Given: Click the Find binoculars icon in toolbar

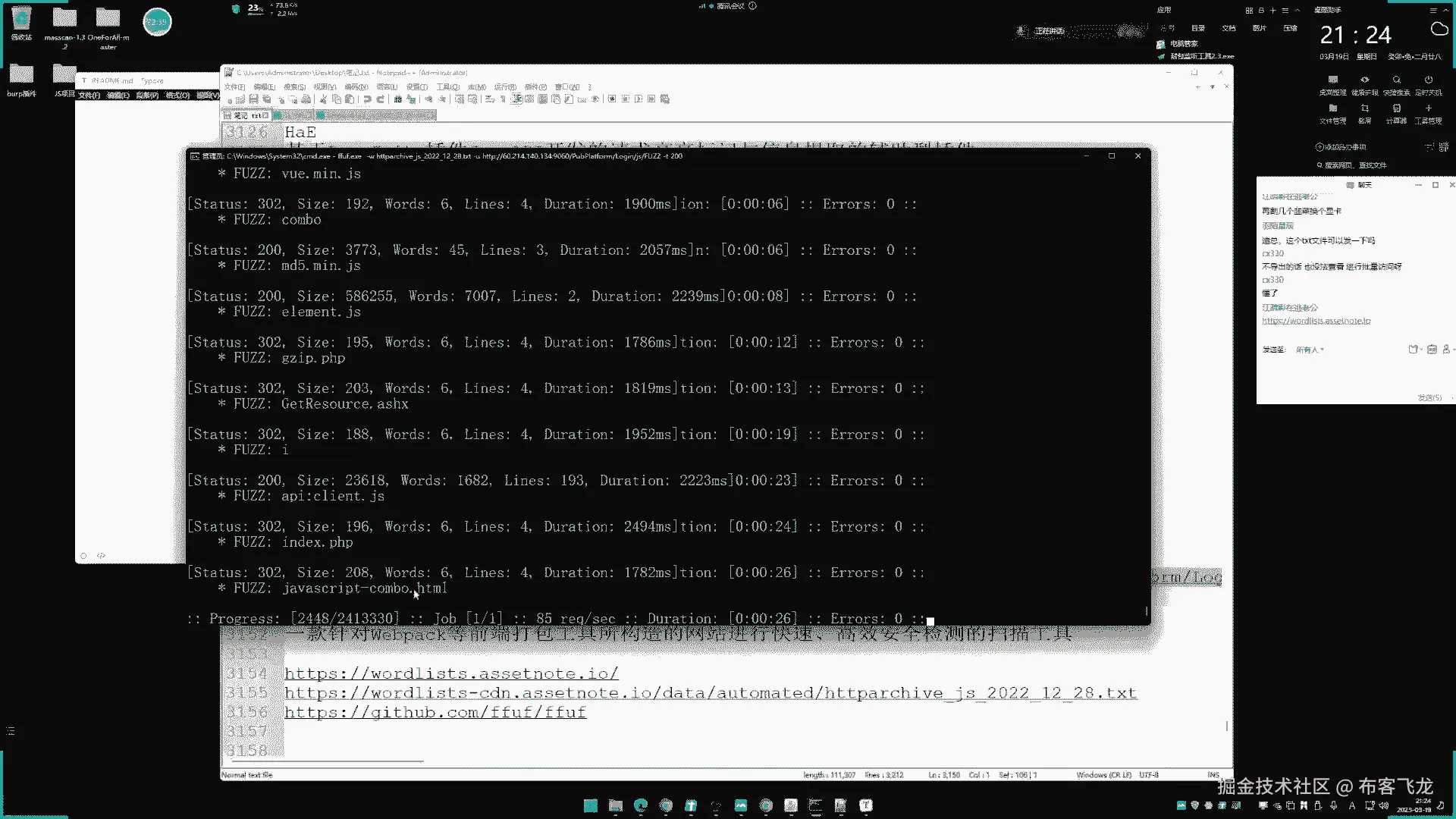Looking at the screenshot, I should [x=397, y=99].
